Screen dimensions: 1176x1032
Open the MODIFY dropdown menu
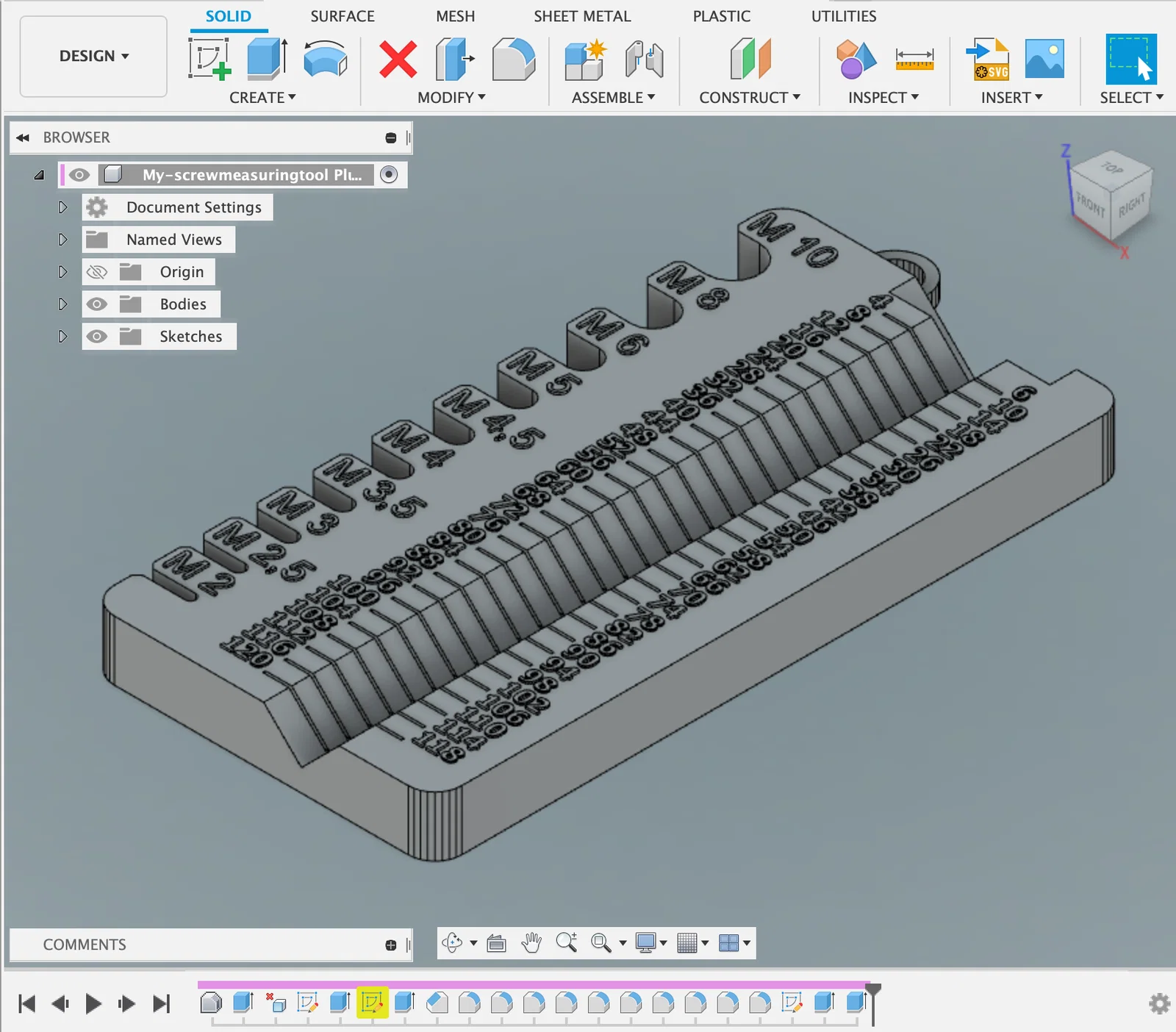[451, 98]
